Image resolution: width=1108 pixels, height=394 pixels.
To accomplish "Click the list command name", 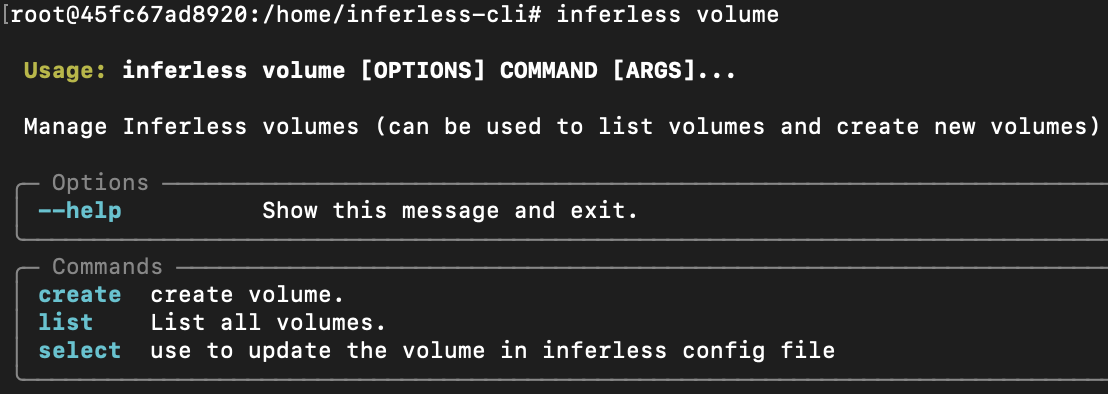I will (66, 323).
